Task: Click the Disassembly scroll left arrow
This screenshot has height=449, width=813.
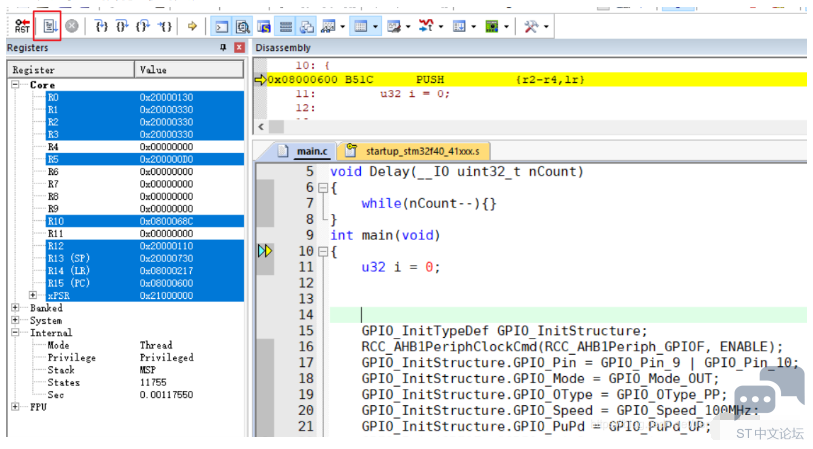Action: coord(261,127)
